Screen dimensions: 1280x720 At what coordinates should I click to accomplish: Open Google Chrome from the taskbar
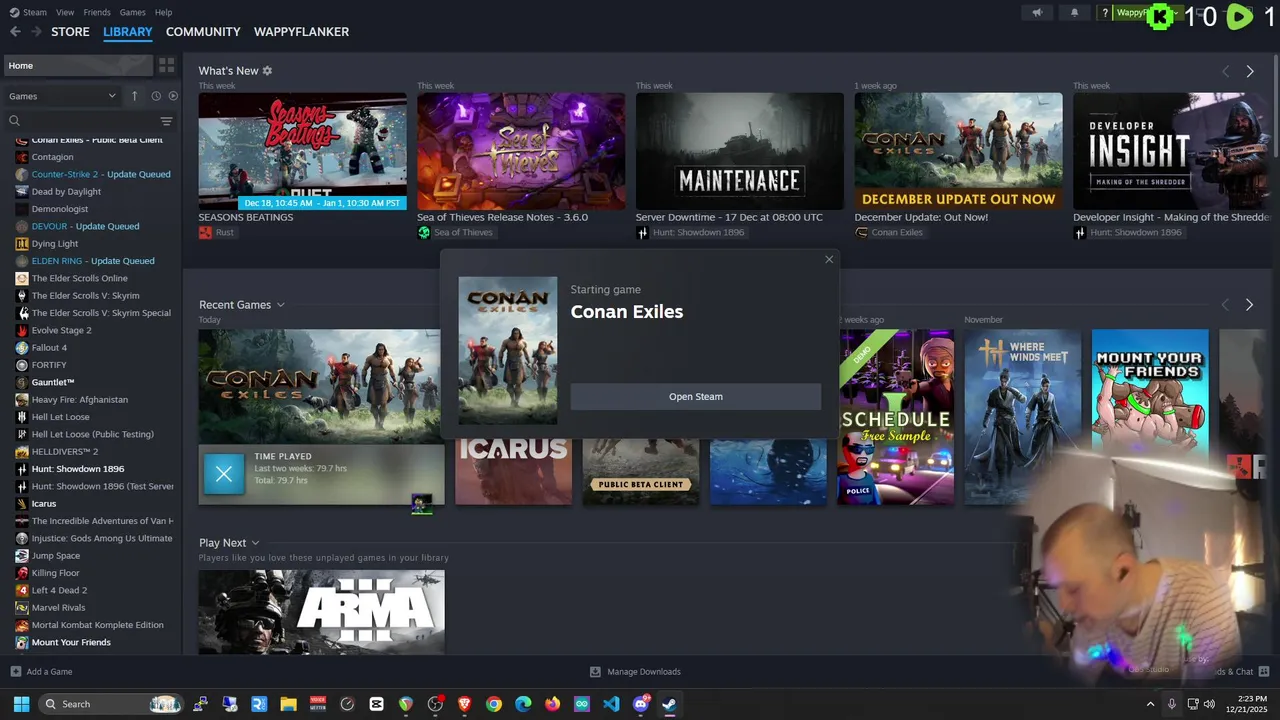[494, 704]
